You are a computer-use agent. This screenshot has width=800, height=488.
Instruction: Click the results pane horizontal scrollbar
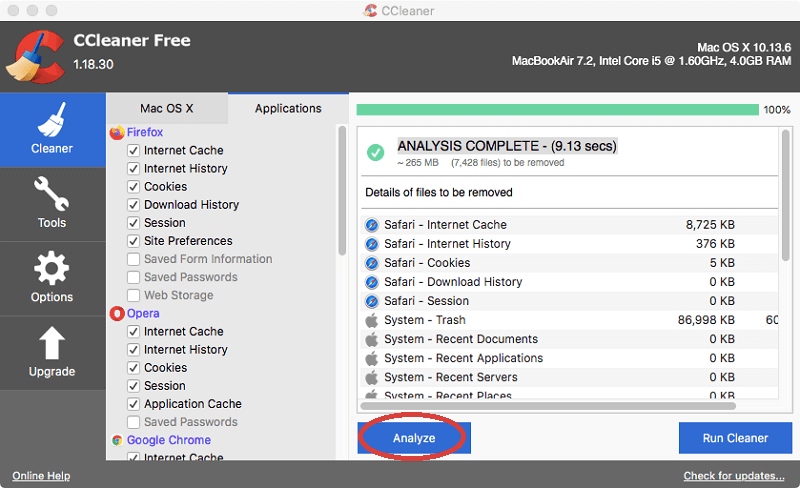pos(548,406)
